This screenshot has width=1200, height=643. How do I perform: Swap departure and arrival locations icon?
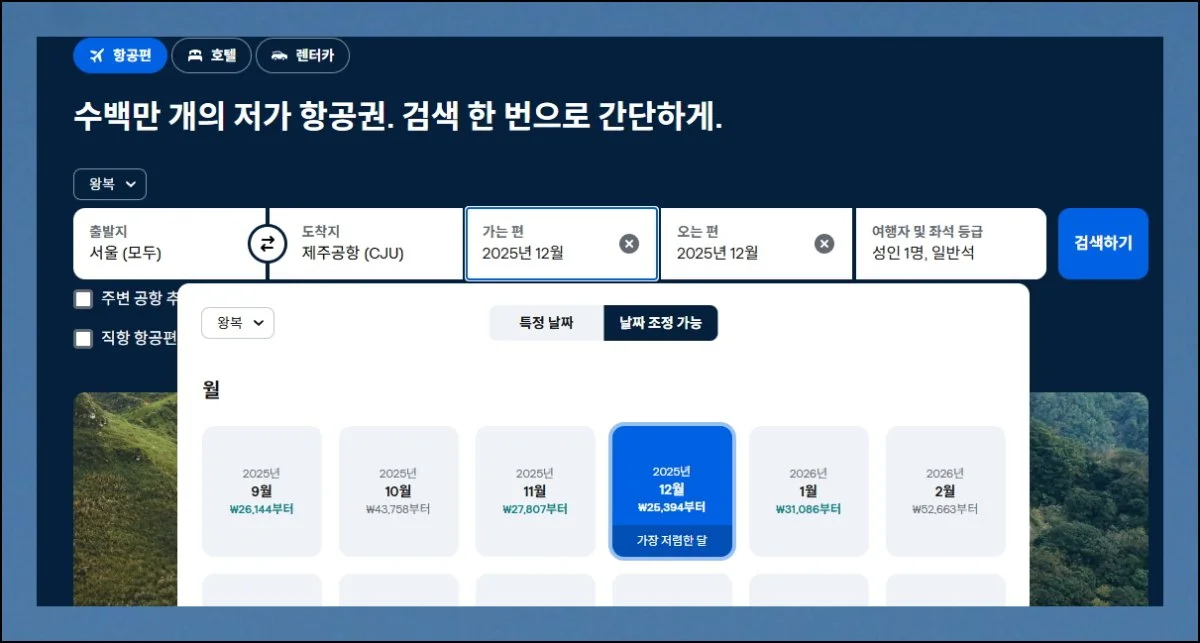point(267,243)
